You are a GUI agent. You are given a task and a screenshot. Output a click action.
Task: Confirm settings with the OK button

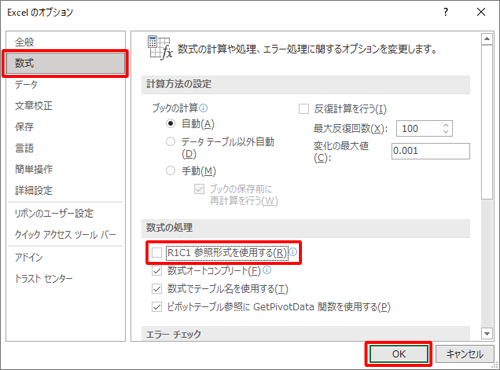(399, 354)
